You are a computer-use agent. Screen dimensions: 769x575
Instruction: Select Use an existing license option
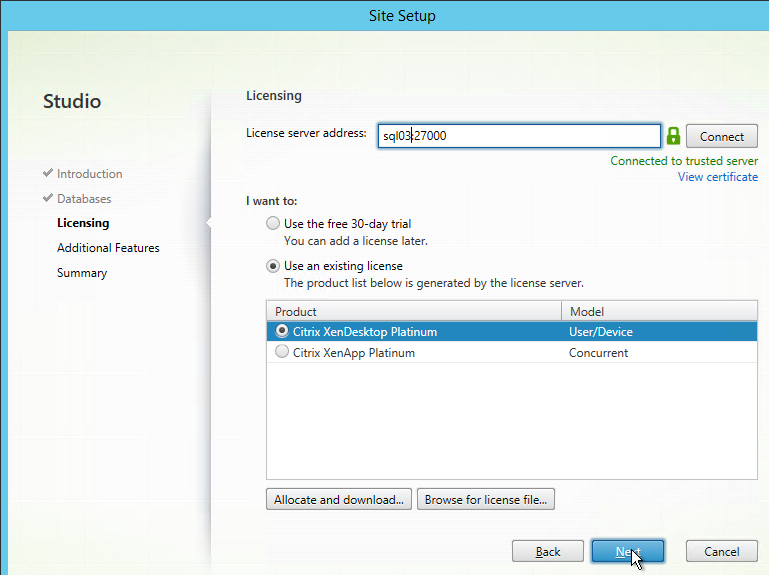(273, 266)
